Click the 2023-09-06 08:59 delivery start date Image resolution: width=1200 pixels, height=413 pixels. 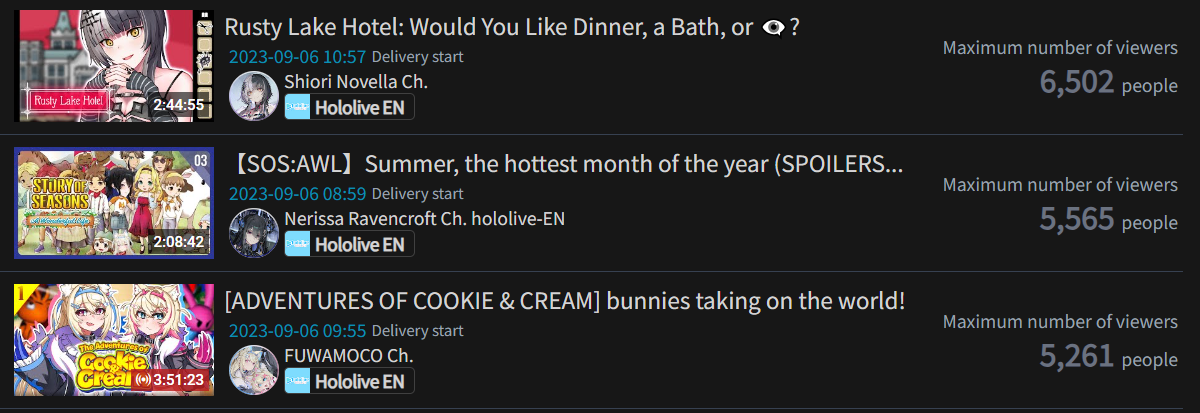click(298, 194)
